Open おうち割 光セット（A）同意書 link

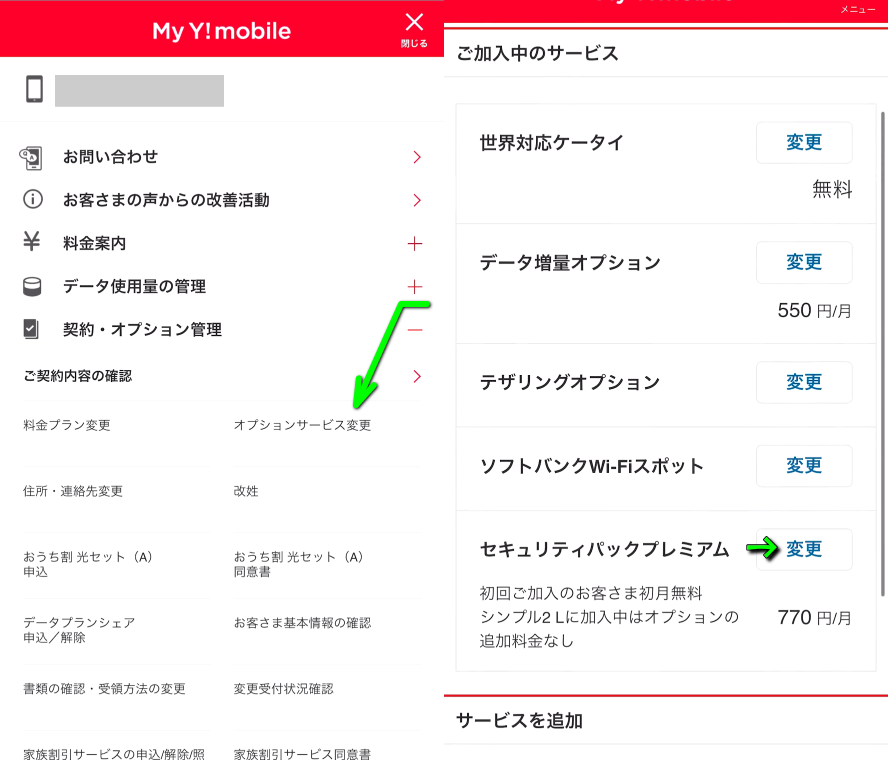[x=298, y=564]
